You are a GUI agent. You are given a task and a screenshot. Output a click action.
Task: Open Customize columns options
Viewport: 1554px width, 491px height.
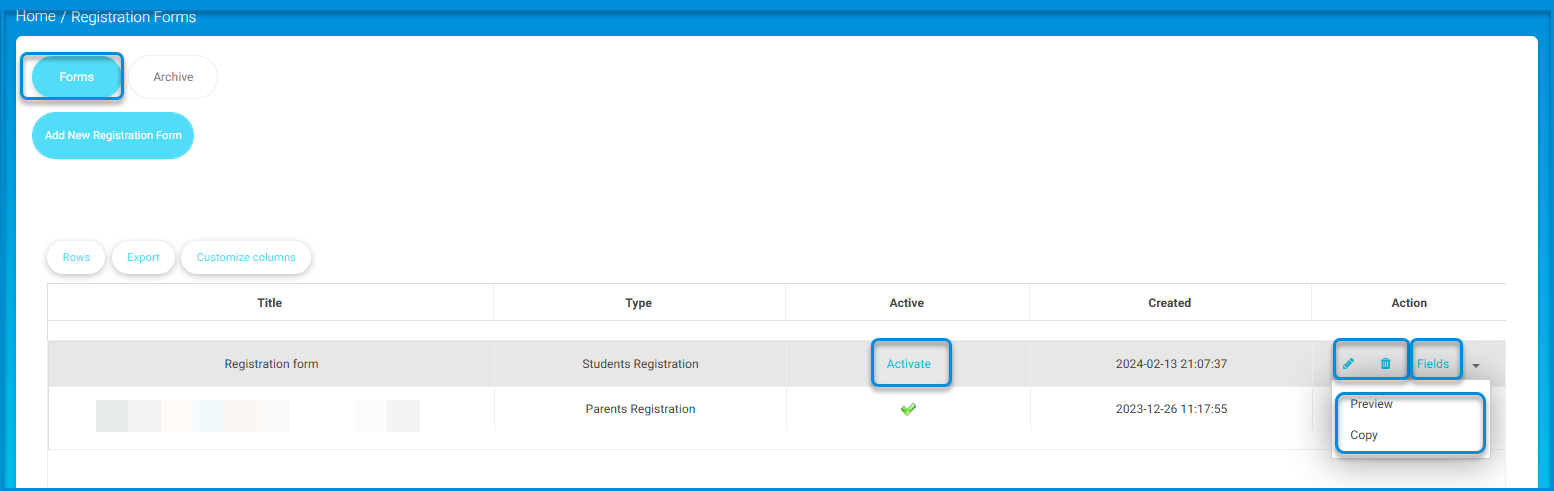pos(246,257)
